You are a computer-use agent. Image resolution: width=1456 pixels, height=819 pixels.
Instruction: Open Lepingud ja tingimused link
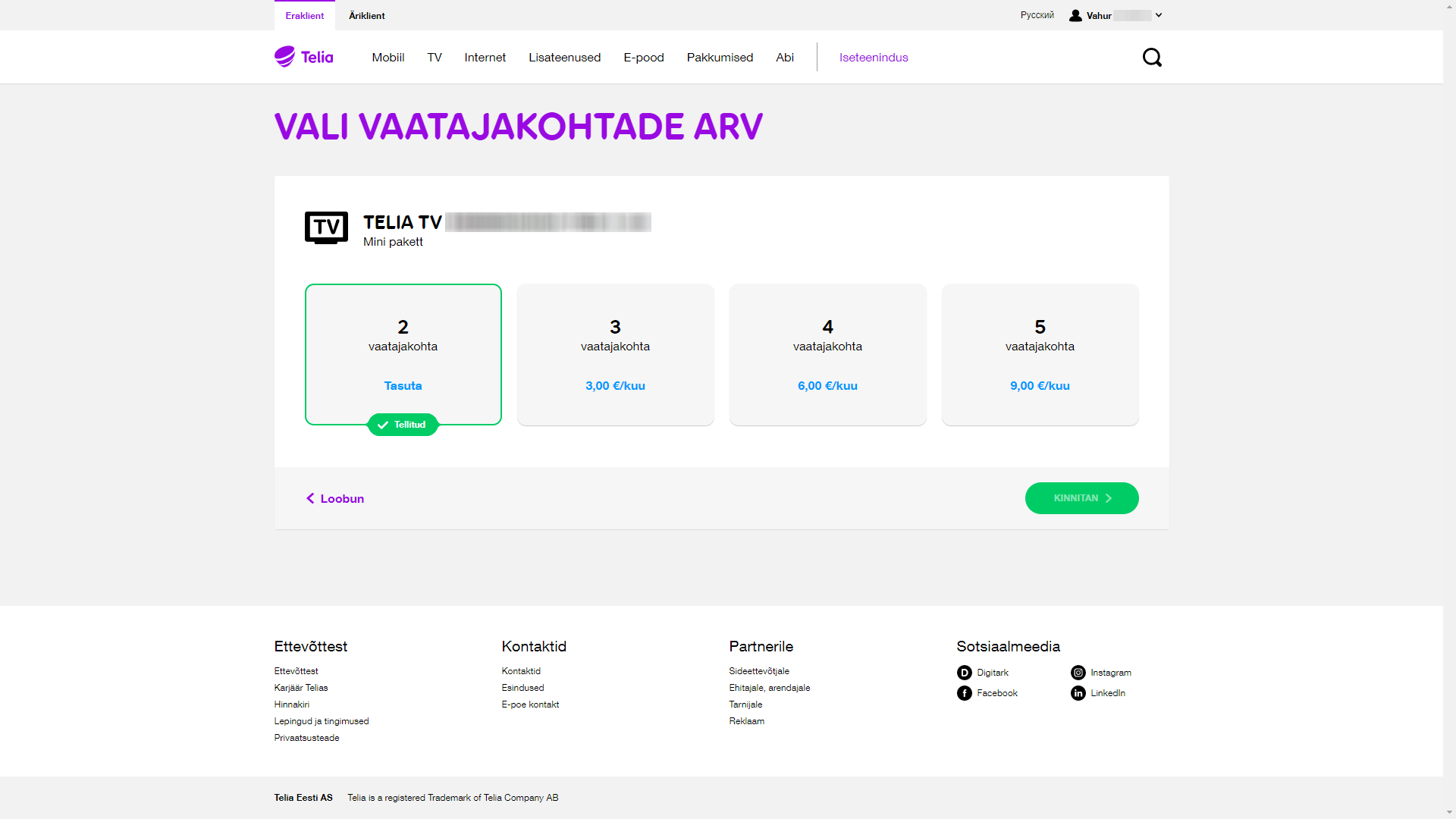[x=322, y=721]
